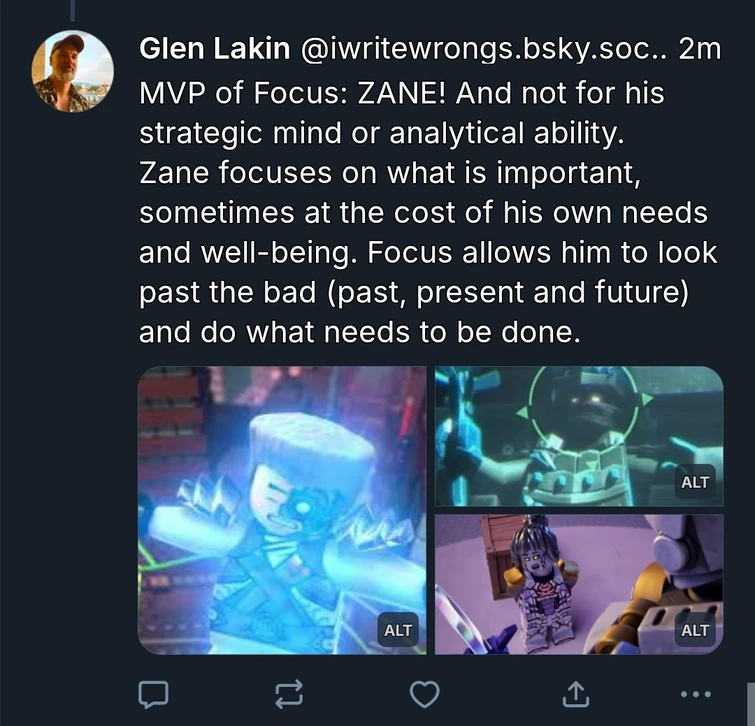This screenshot has width=755, height=726.
Task: Show ALT text for the glowing Zane image
Action: [x=398, y=630]
